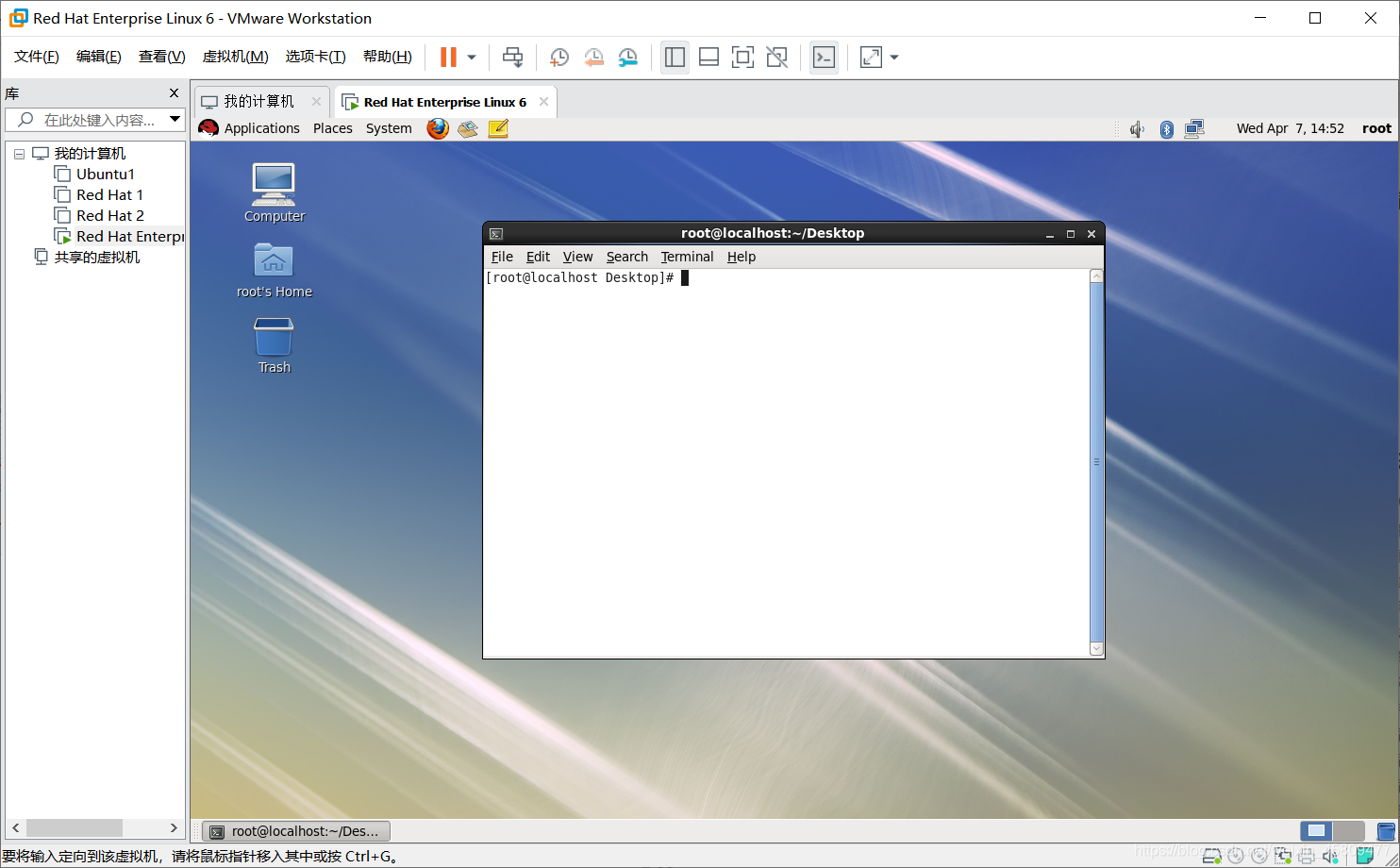
Task: Launch Firefox from the GNOME panel
Action: click(438, 128)
